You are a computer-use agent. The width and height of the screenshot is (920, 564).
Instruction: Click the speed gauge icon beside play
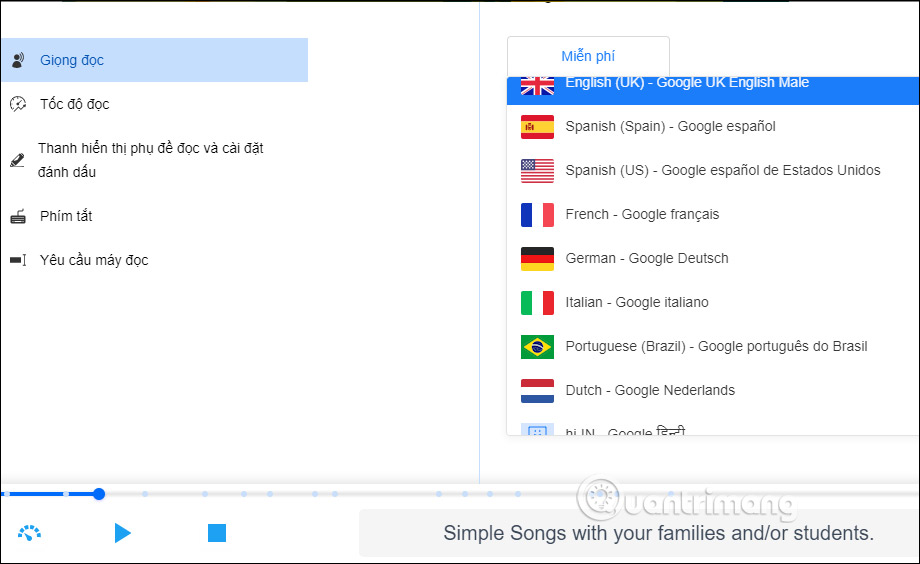tap(30, 533)
